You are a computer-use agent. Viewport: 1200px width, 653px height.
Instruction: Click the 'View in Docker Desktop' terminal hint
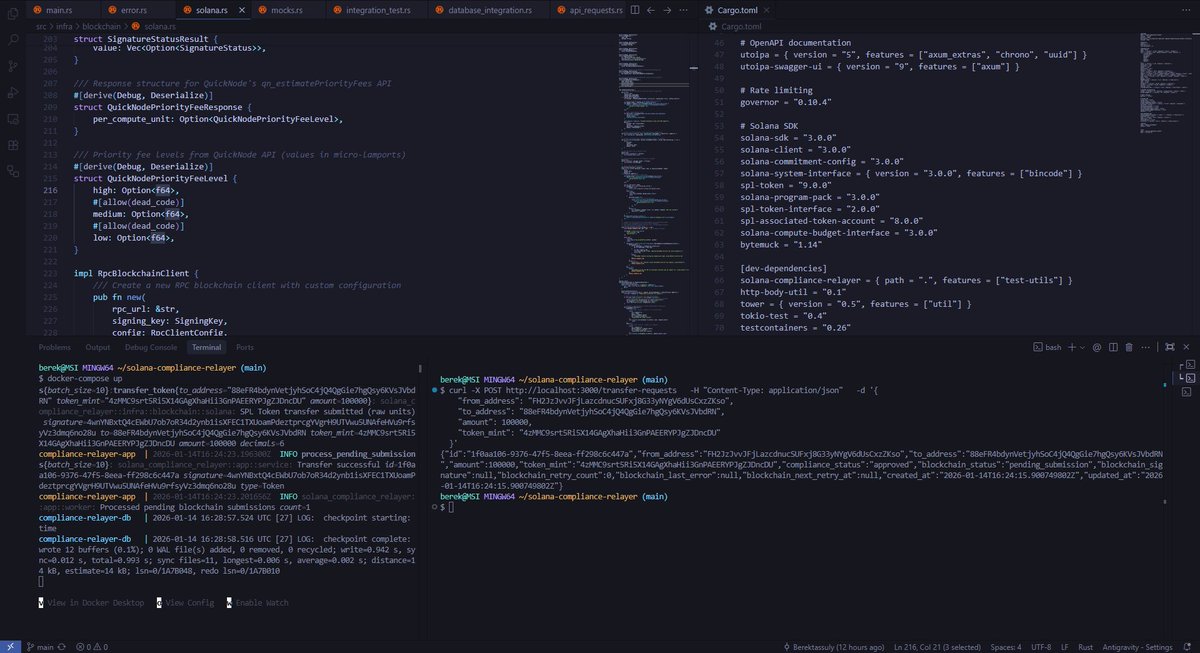[x=91, y=603]
